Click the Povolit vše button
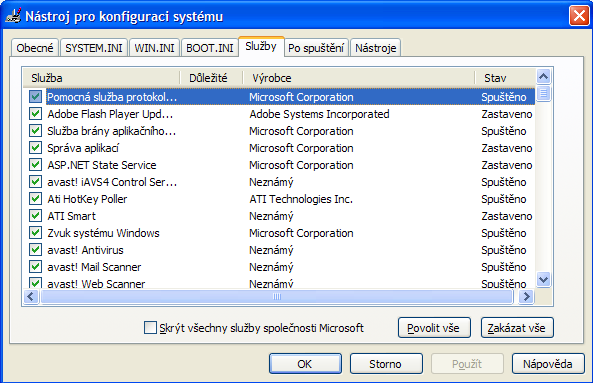Image resolution: width=593 pixels, height=383 pixels. [434, 328]
